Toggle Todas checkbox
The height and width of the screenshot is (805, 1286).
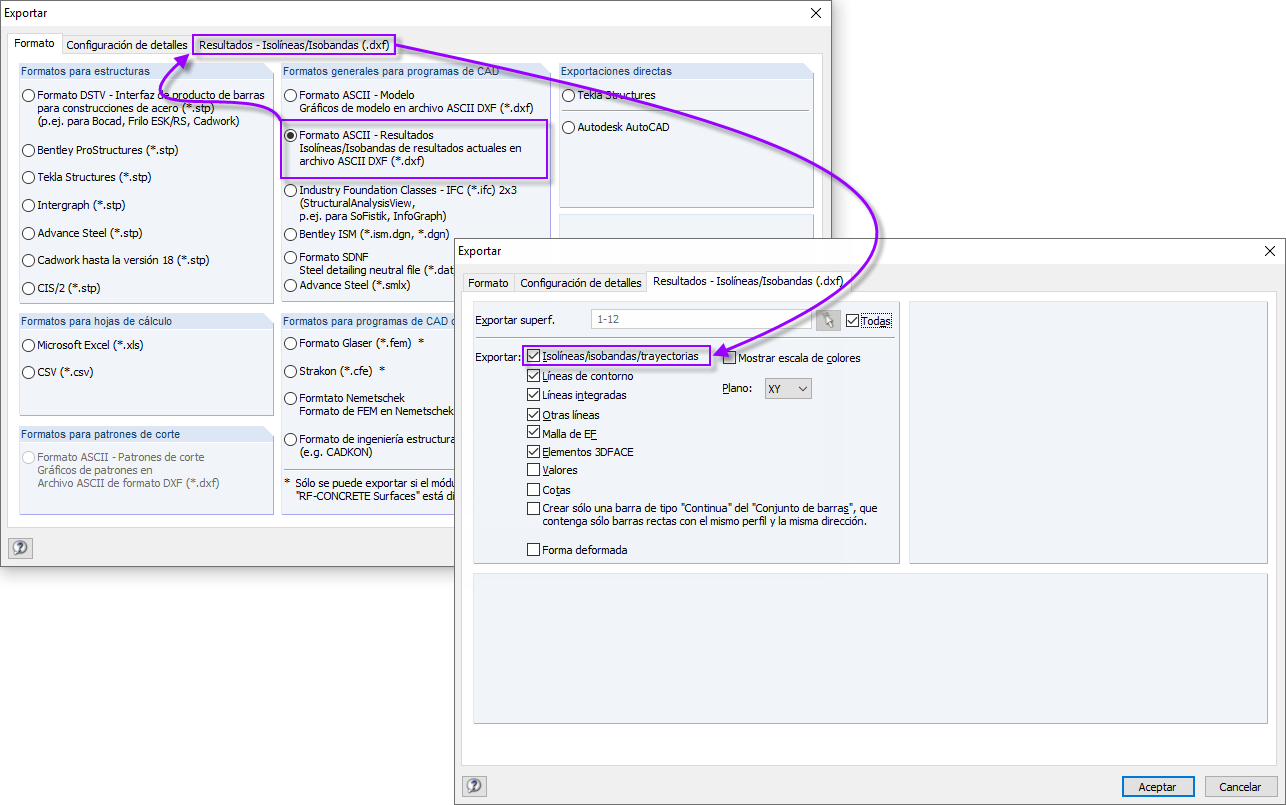coord(852,321)
